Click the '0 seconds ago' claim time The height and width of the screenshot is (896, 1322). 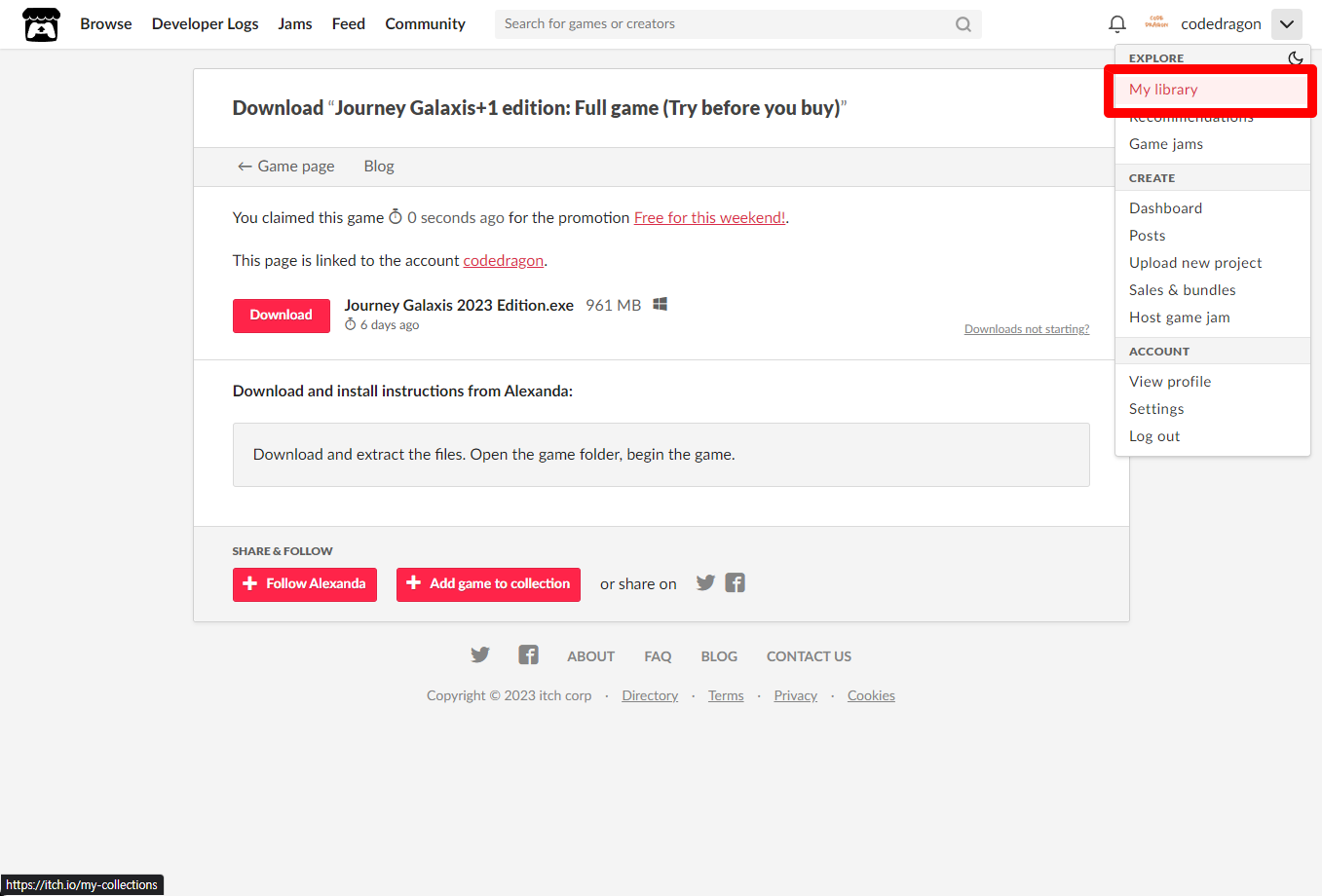[455, 218]
